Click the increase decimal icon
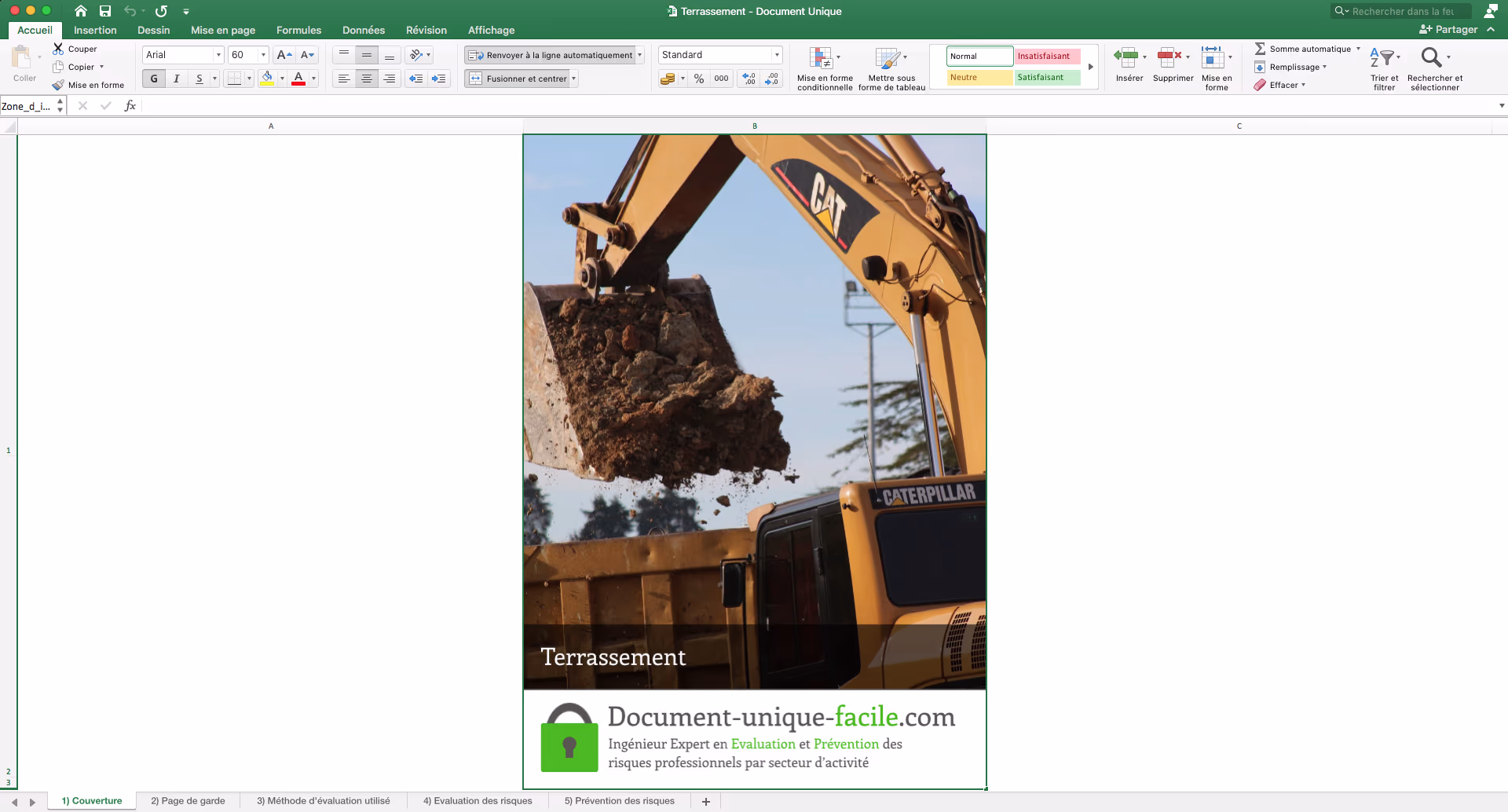 [749, 79]
